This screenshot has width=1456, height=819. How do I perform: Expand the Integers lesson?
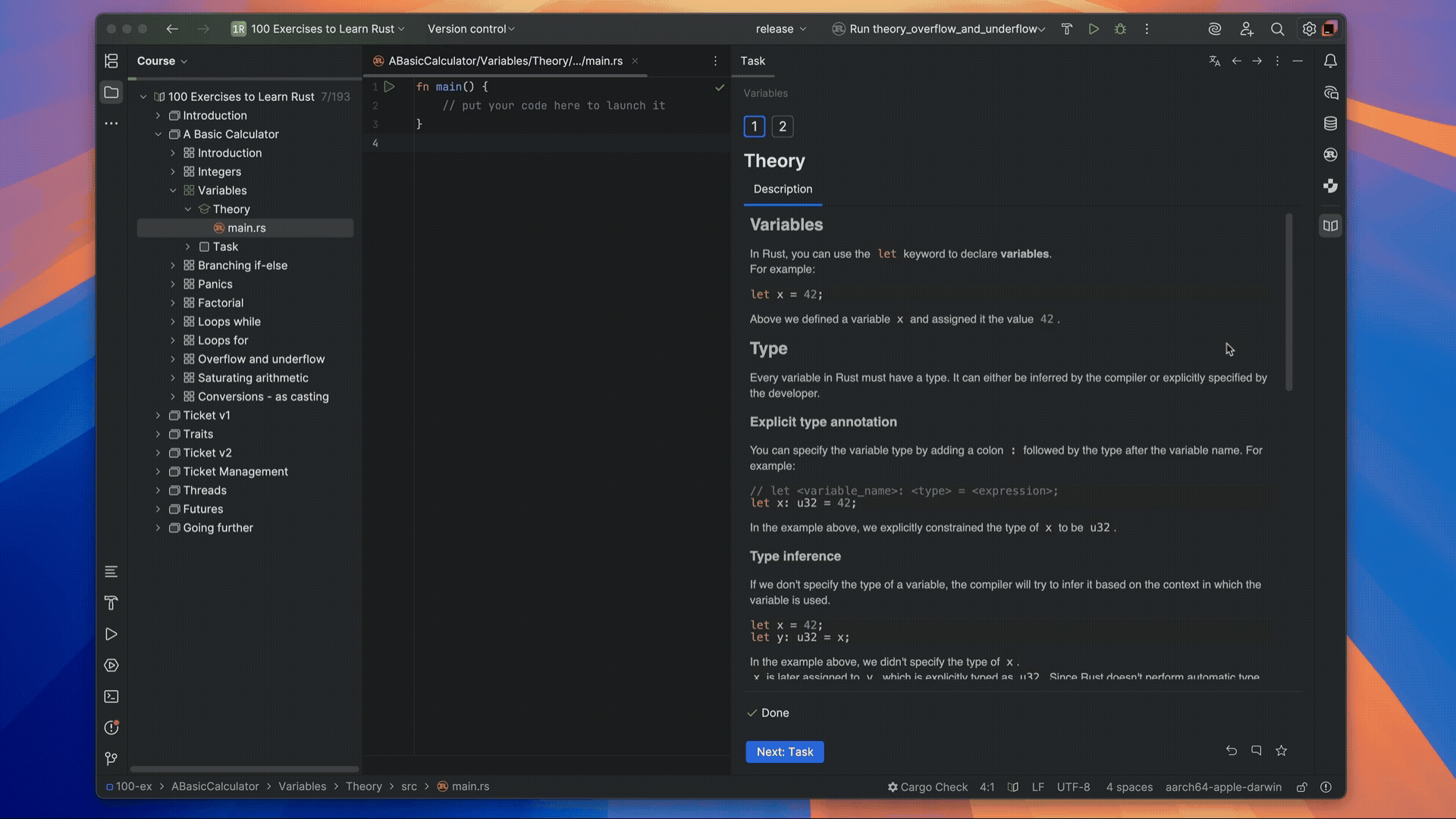(x=173, y=172)
